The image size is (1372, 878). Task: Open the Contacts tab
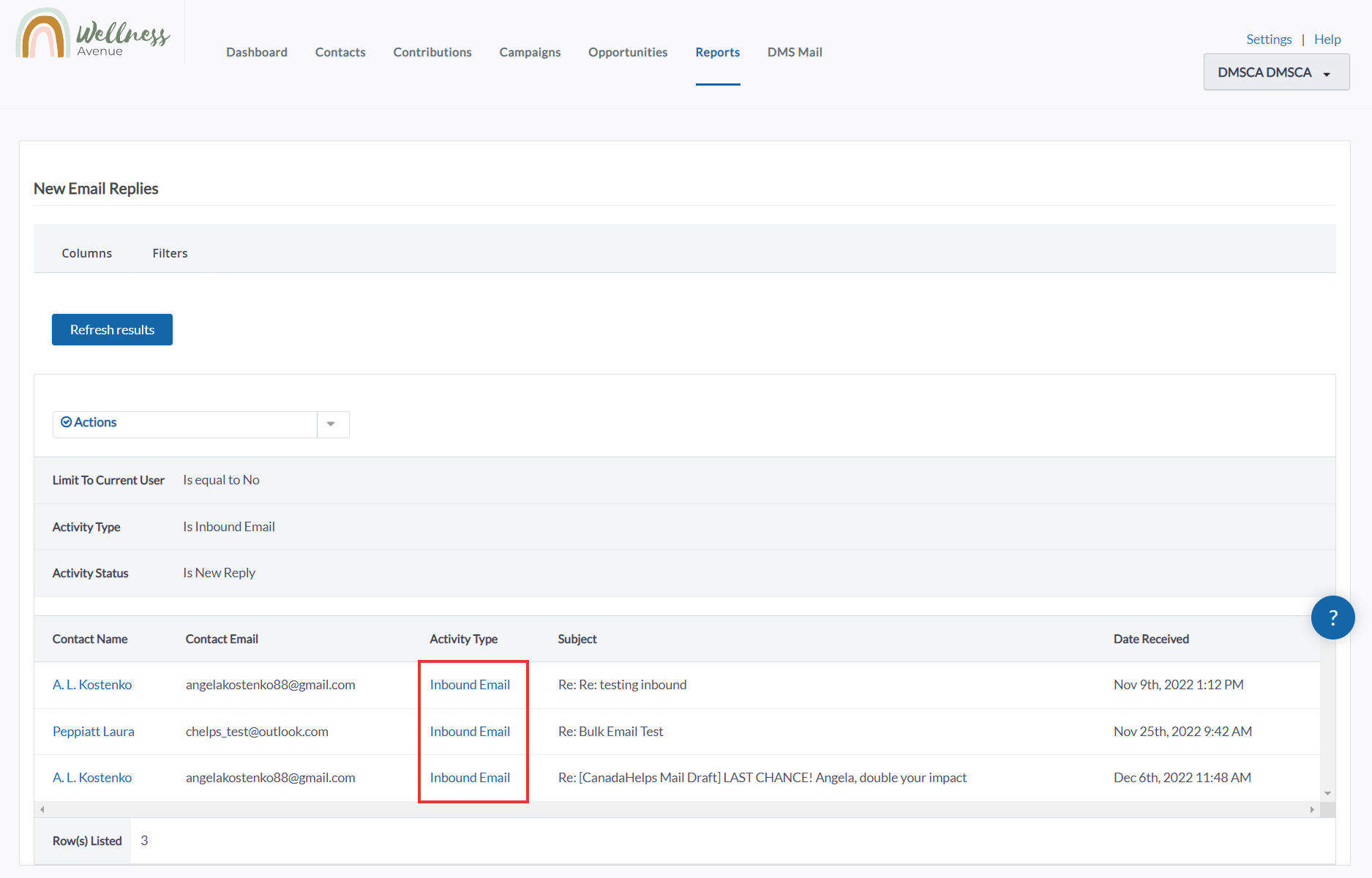point(340,52)
